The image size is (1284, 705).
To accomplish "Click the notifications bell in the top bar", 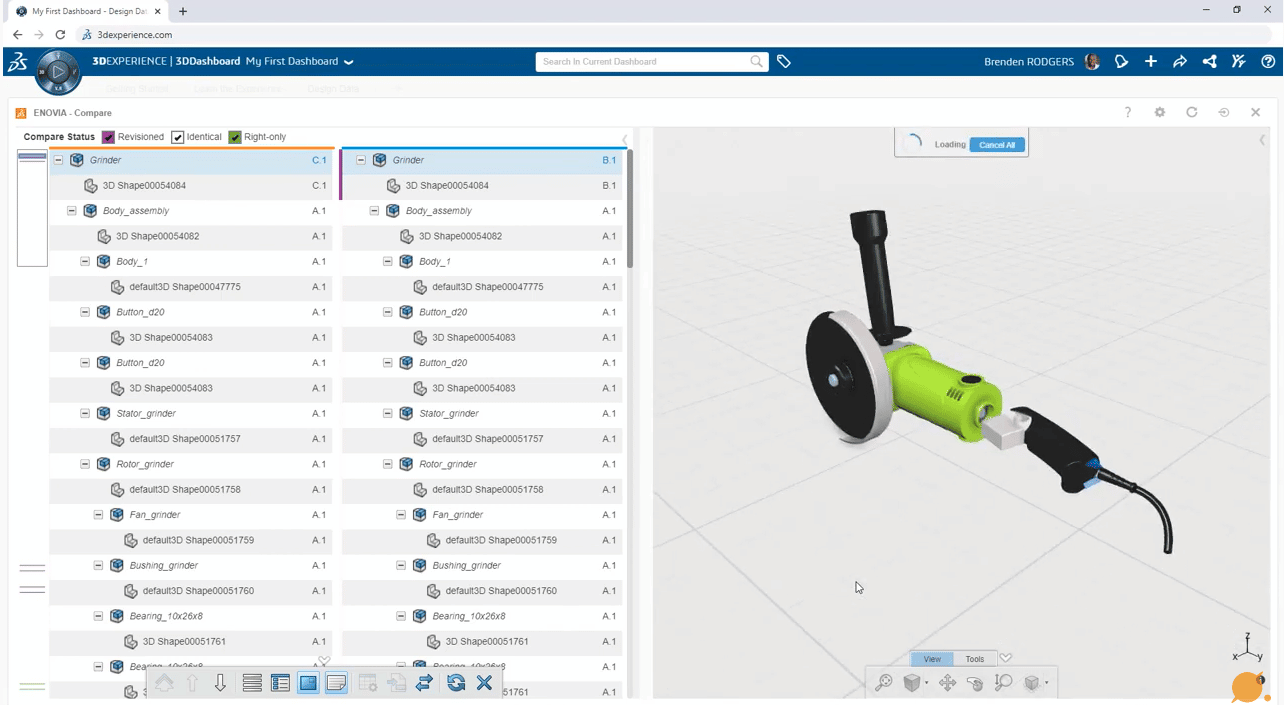I will [x=1121, y=61].
